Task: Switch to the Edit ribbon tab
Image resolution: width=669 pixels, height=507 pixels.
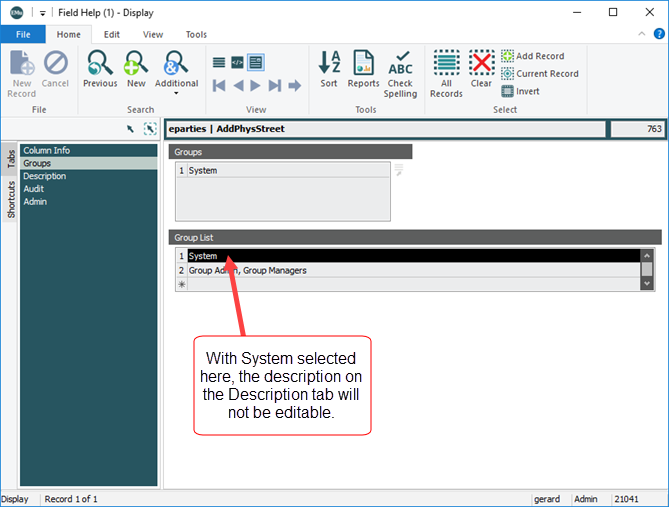Action: point(112,34)
